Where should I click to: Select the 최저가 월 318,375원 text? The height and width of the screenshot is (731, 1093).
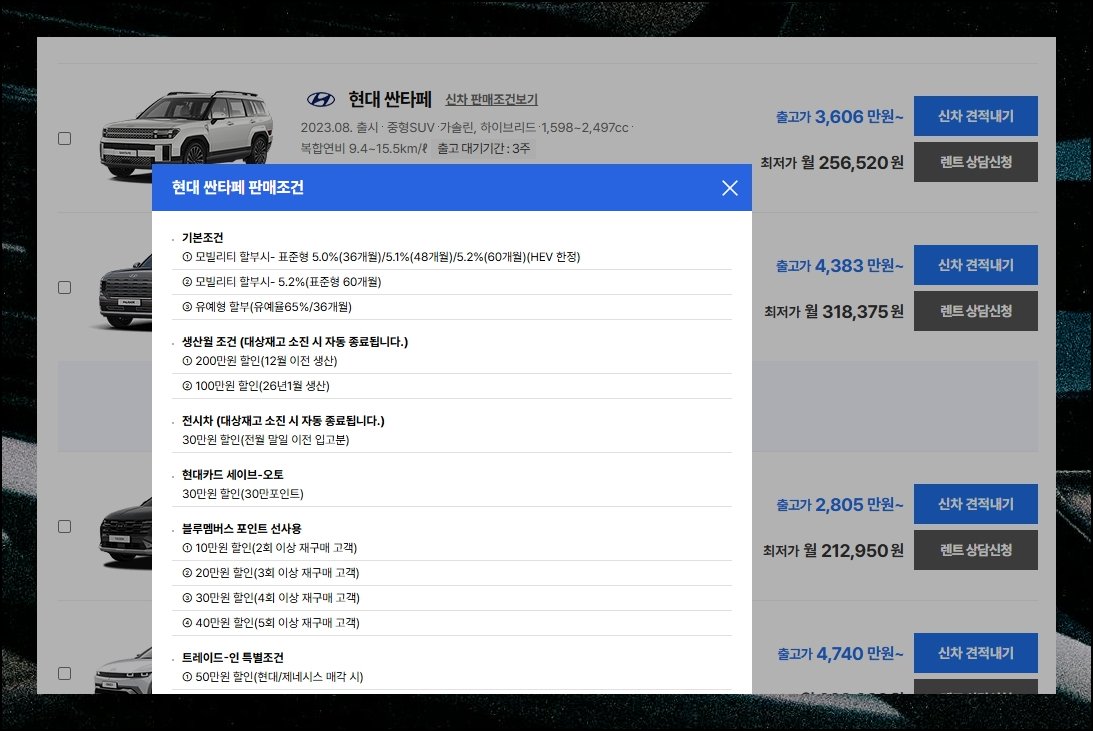(x=834, y=311)
